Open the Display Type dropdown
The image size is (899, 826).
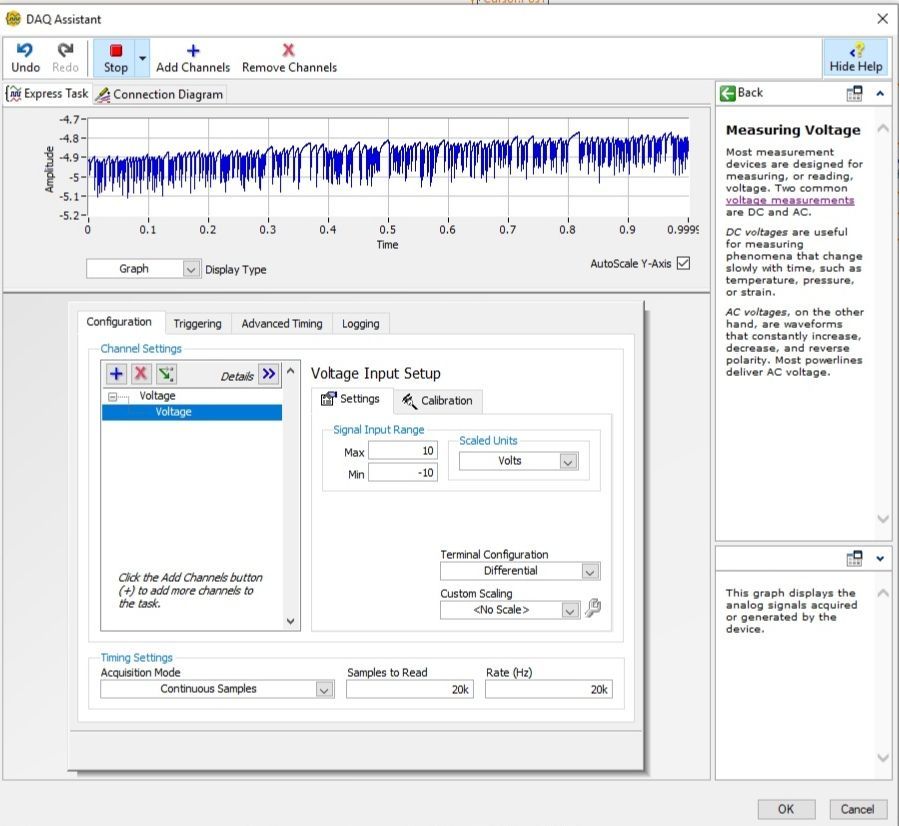191,269
